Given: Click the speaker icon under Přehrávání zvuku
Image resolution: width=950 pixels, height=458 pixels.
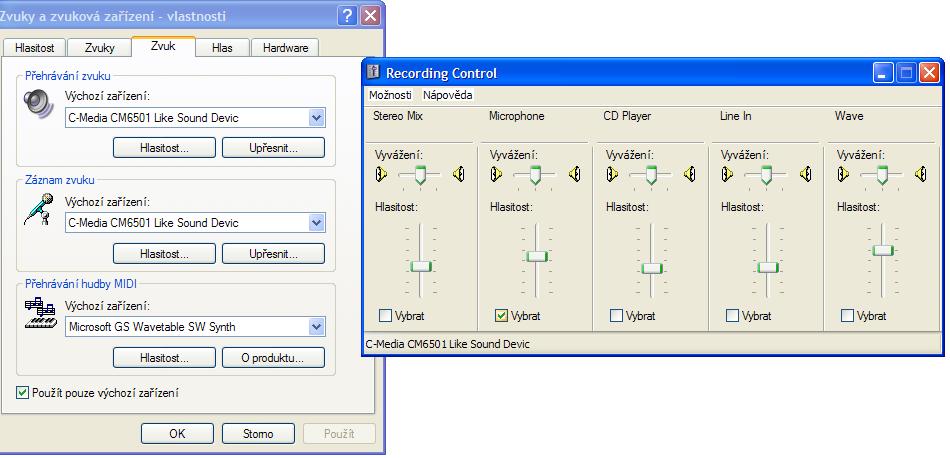Looking at the screenshot, I should (37, 102).
